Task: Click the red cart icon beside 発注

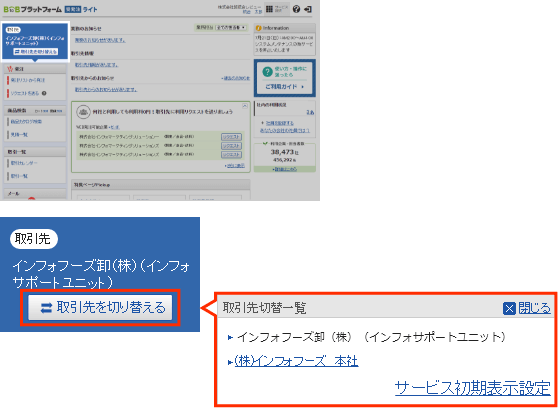Action: (10, 69)
